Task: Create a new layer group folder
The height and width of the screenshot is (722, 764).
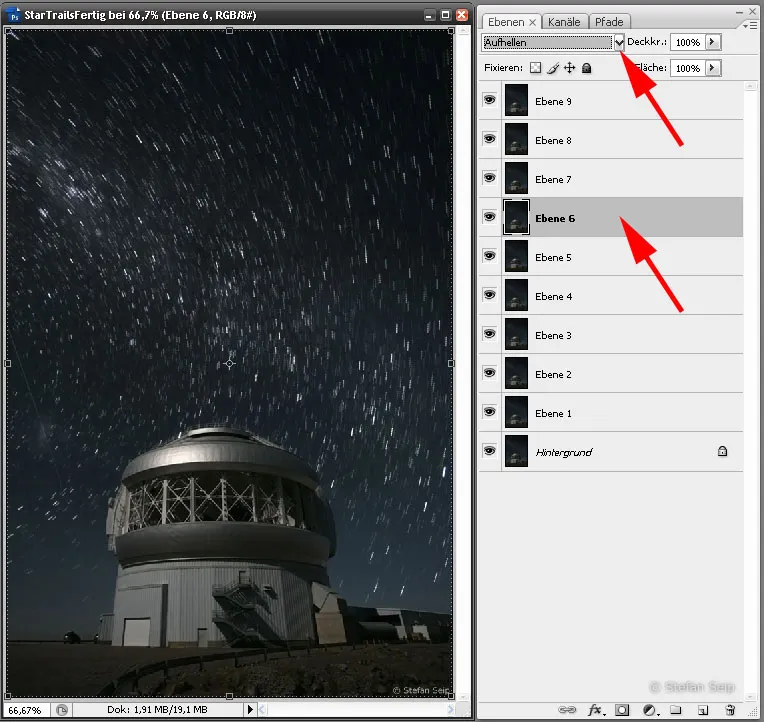Action: coord(675,710)
